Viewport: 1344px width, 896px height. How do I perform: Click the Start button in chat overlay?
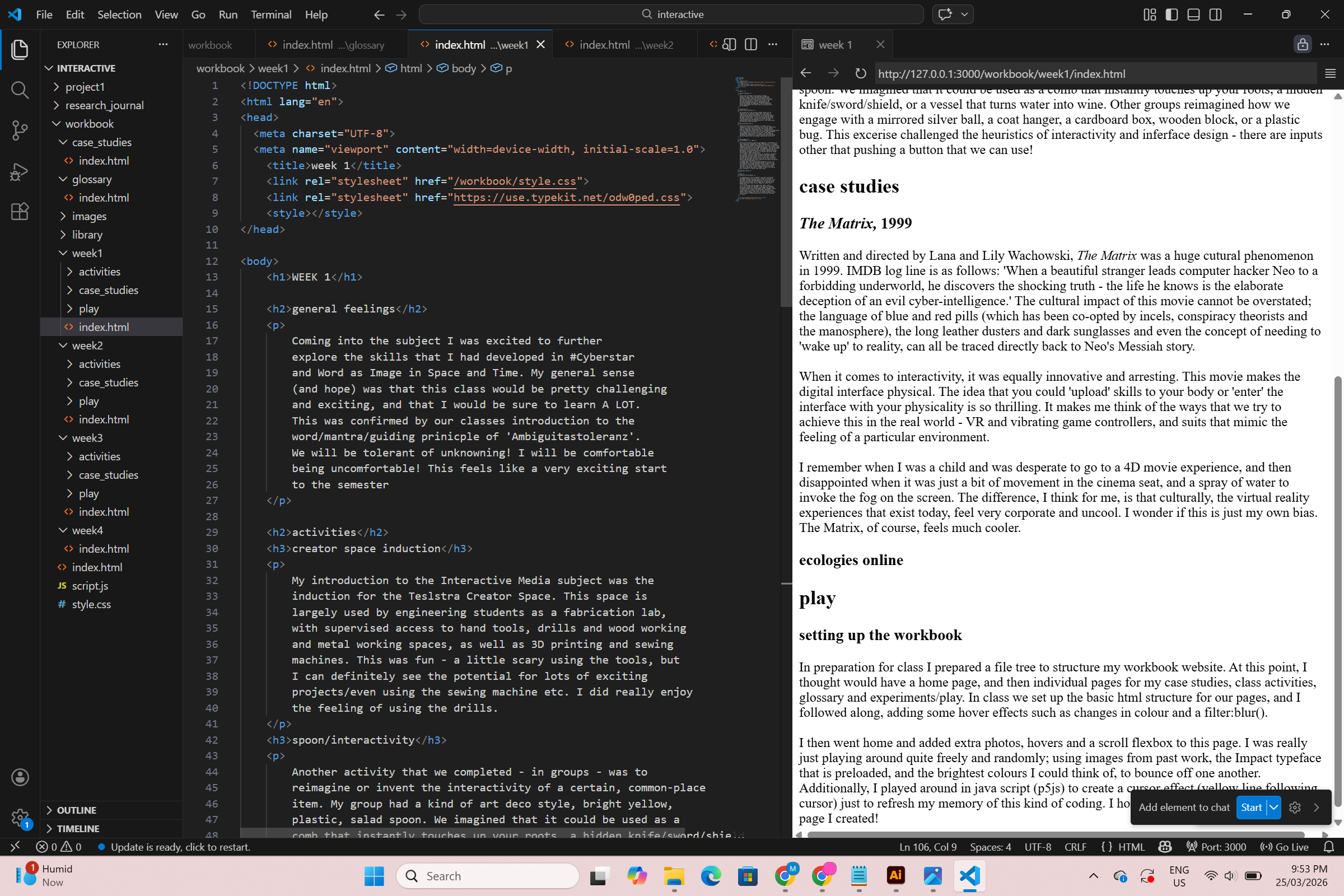tap(1251, 808)
